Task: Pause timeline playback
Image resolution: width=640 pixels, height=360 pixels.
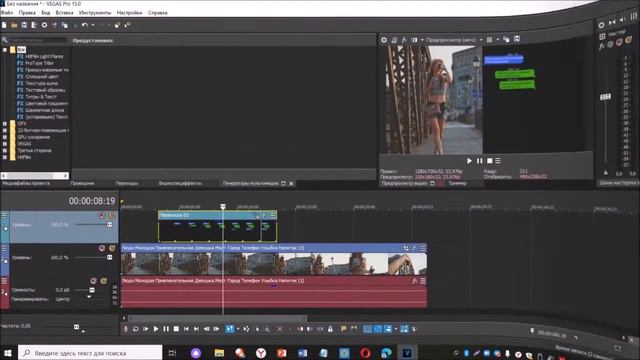Action: [166, 329]
